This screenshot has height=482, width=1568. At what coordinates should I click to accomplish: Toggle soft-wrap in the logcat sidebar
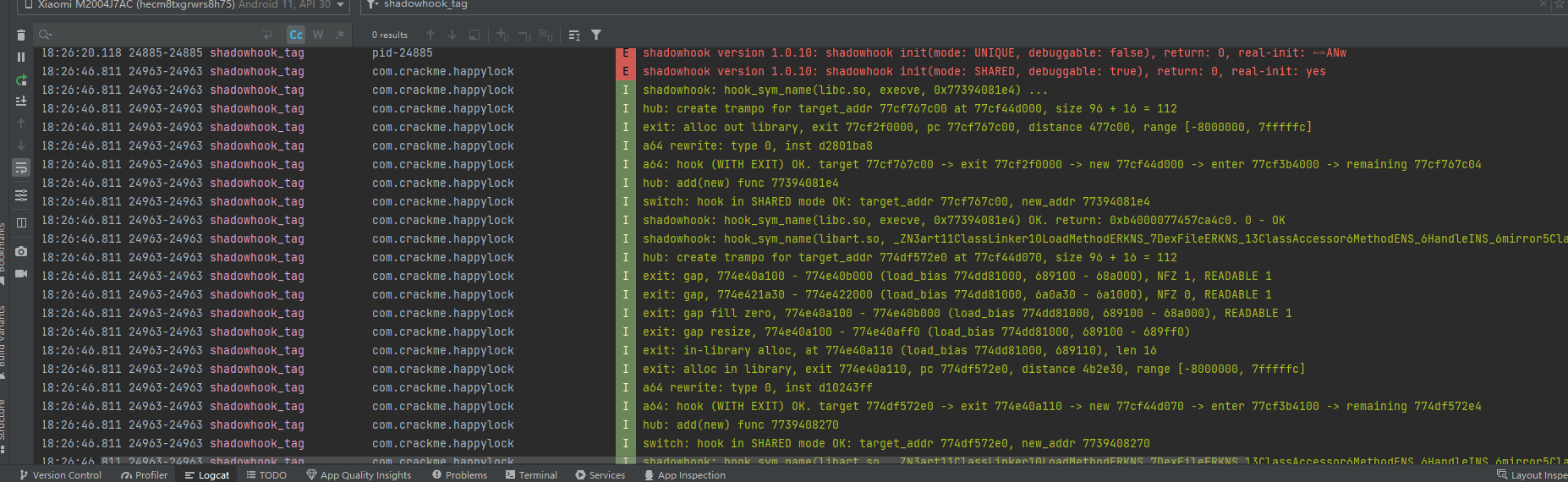pos(21,167)
